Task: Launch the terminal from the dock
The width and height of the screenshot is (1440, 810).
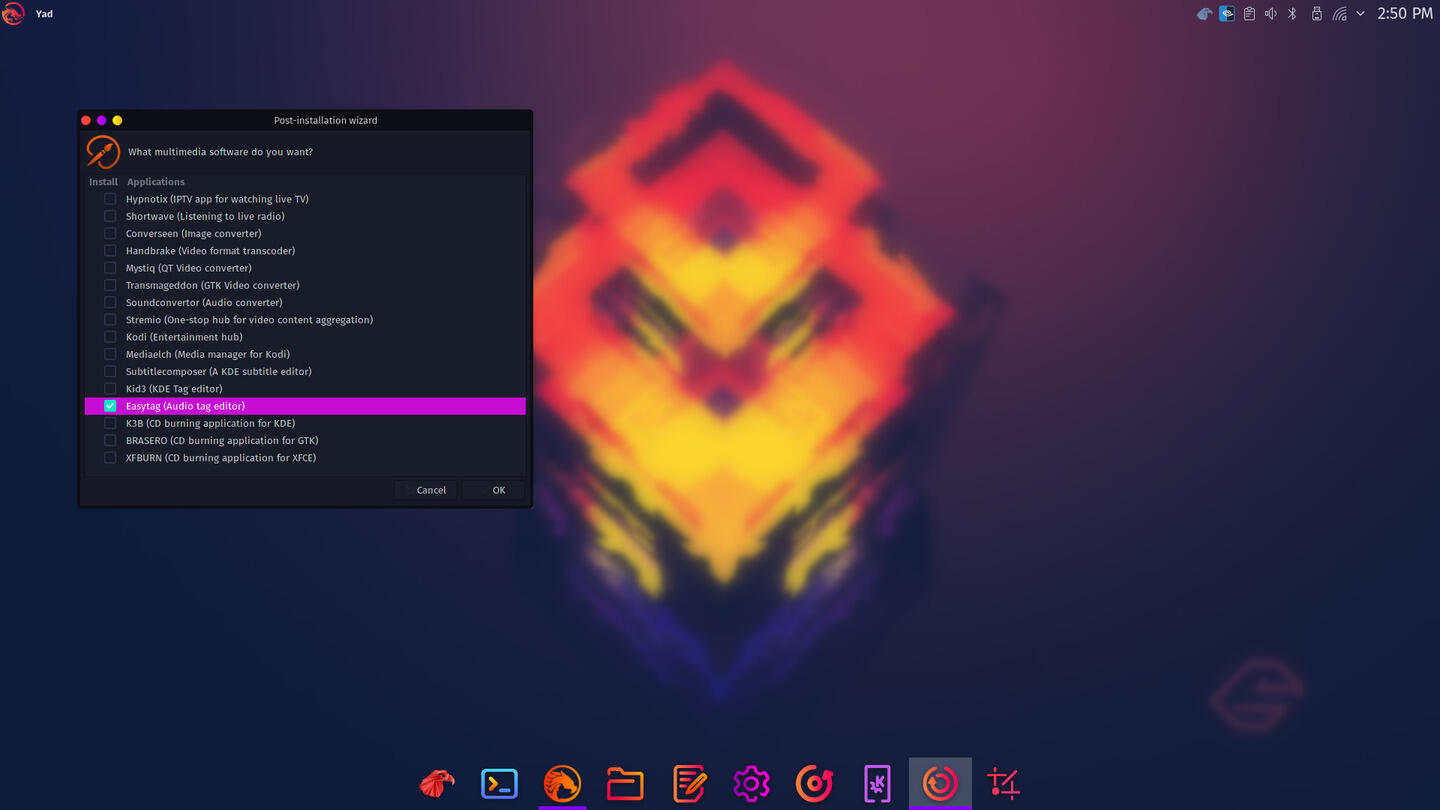Action: pyautogui.click(x=499, y=783)
